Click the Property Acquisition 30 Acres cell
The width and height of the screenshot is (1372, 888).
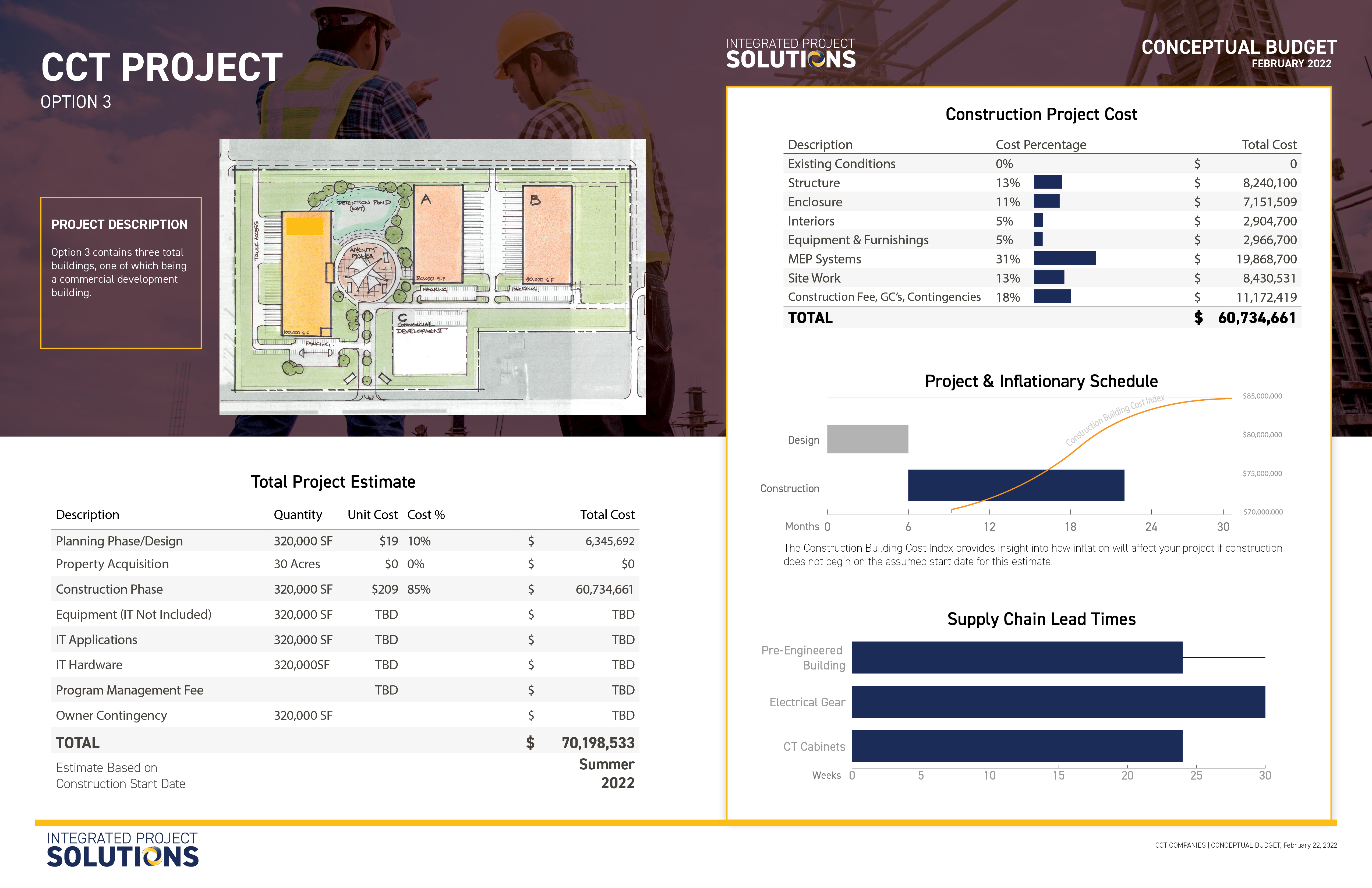[x=297, y=564]
